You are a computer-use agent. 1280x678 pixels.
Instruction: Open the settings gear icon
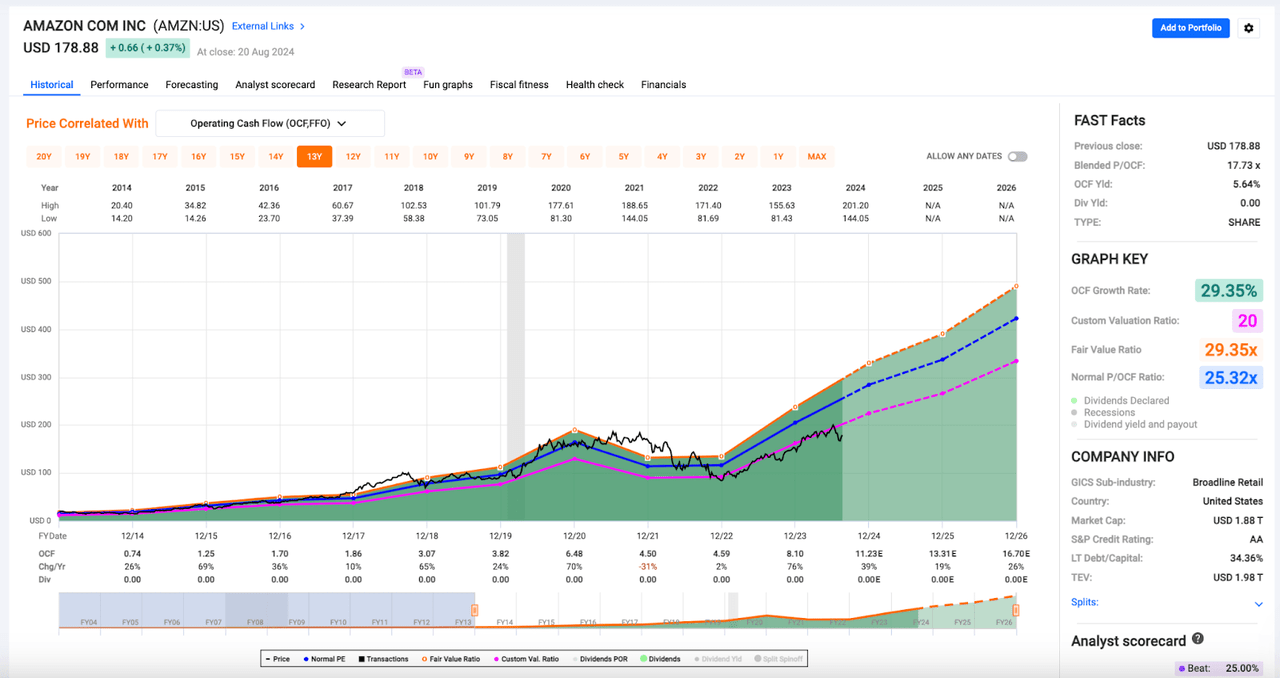(x=1248, y=28)
